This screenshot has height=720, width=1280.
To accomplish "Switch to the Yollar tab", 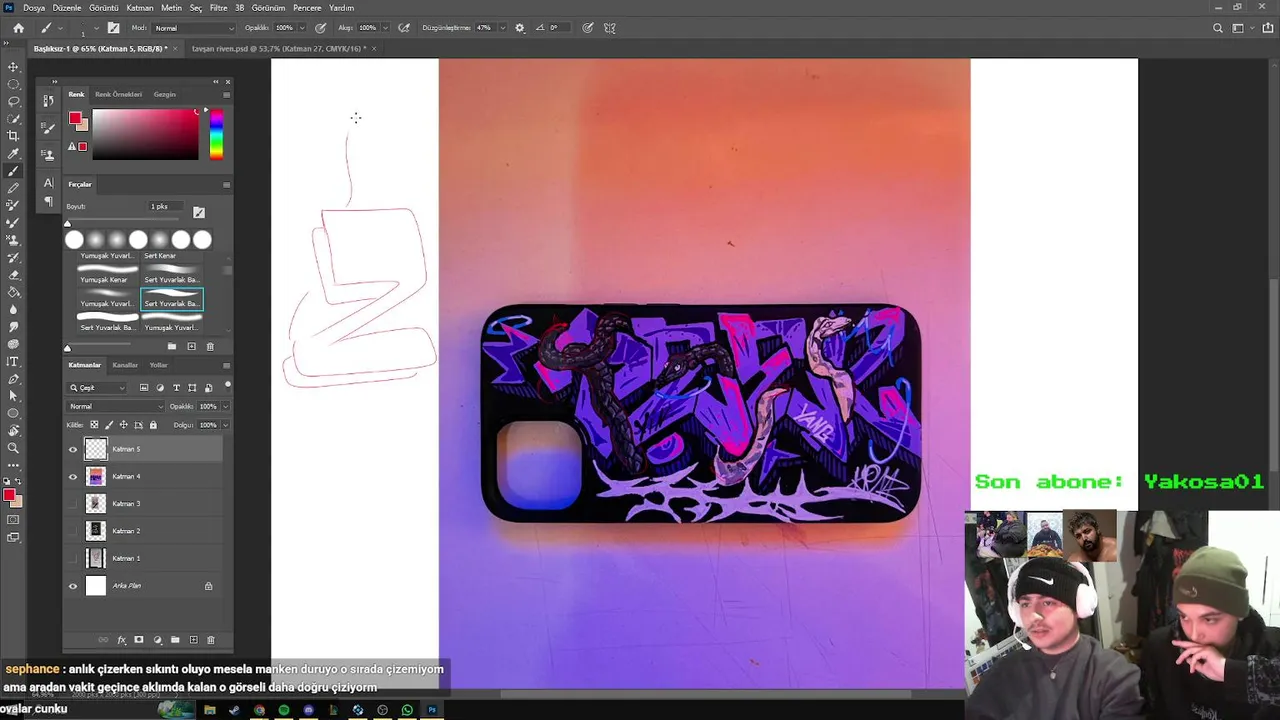I will click(x=158, y=365).
